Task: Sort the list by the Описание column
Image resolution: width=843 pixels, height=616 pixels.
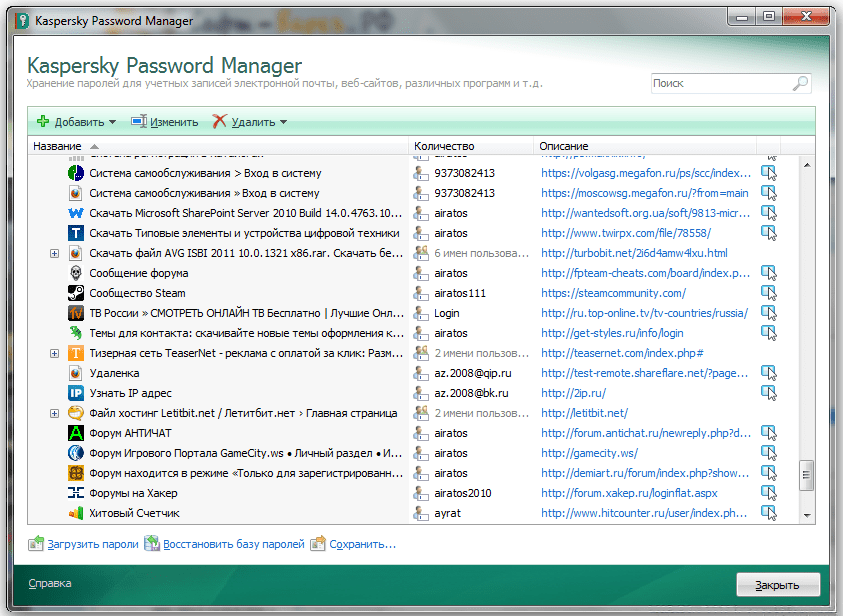Action: click(645, 146)
